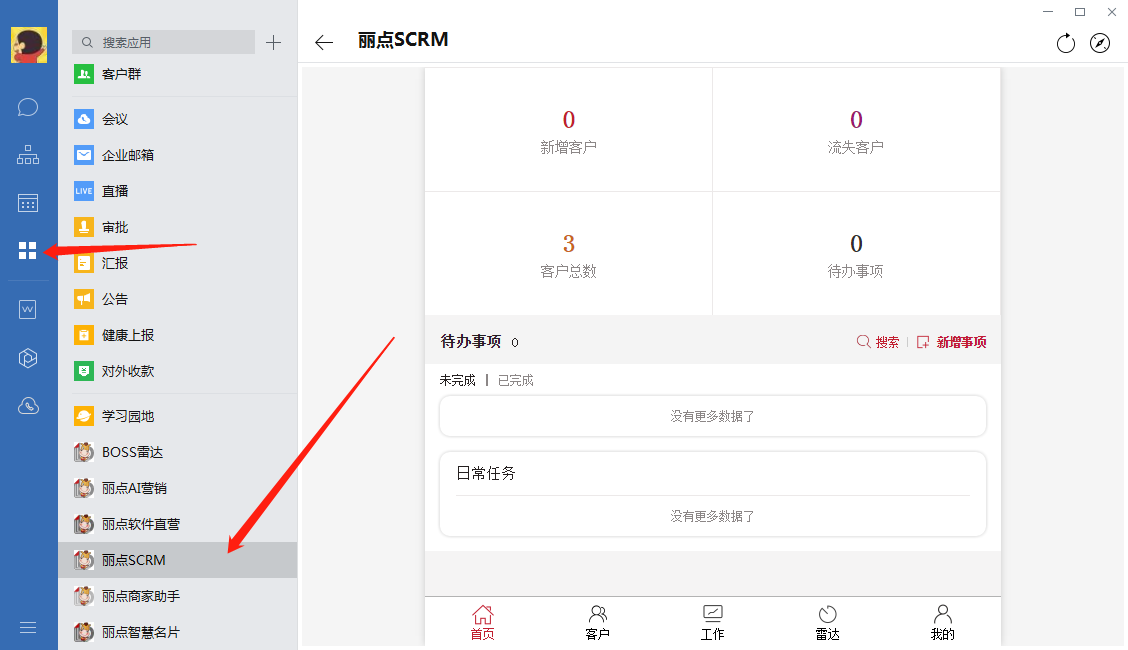Select the 工作 bottom tab

tap(713, 623)
